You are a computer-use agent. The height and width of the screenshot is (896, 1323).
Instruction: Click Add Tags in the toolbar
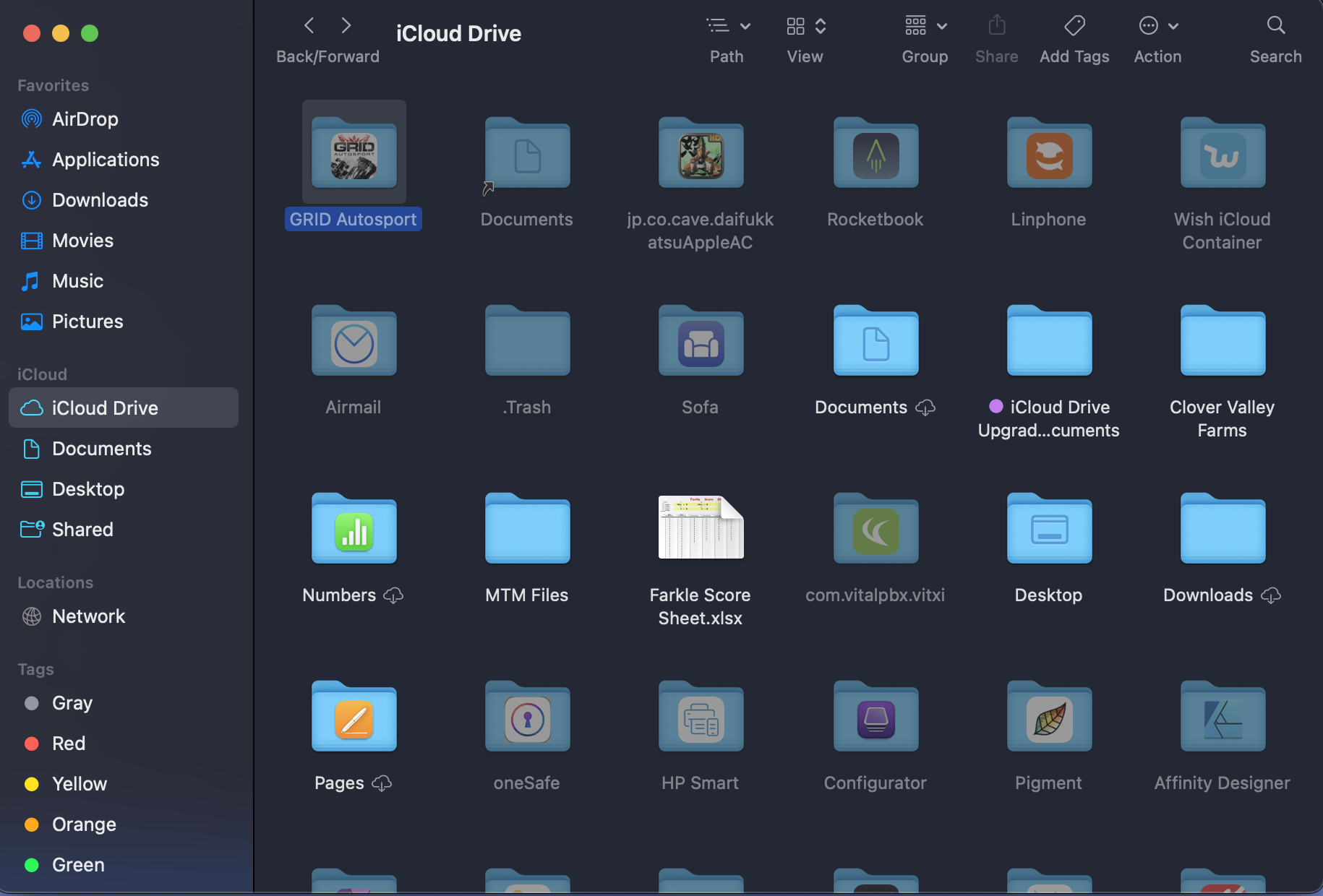click(x=1074, y=26)
